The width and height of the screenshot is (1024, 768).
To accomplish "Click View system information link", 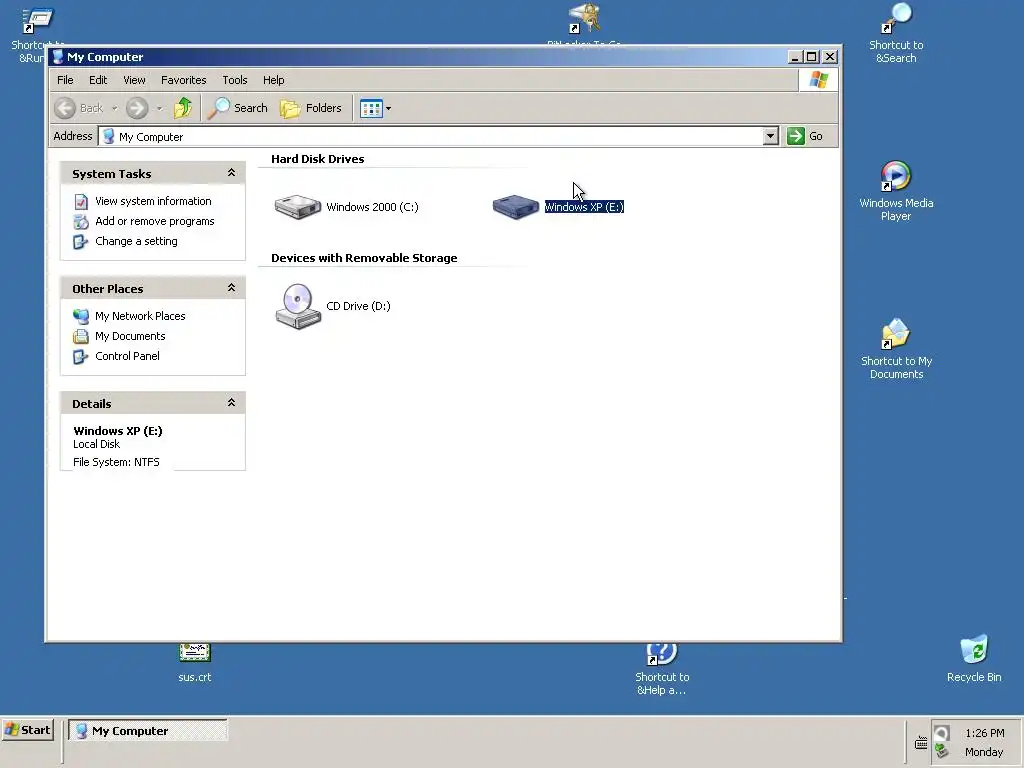I will click(x=153, y=201).
